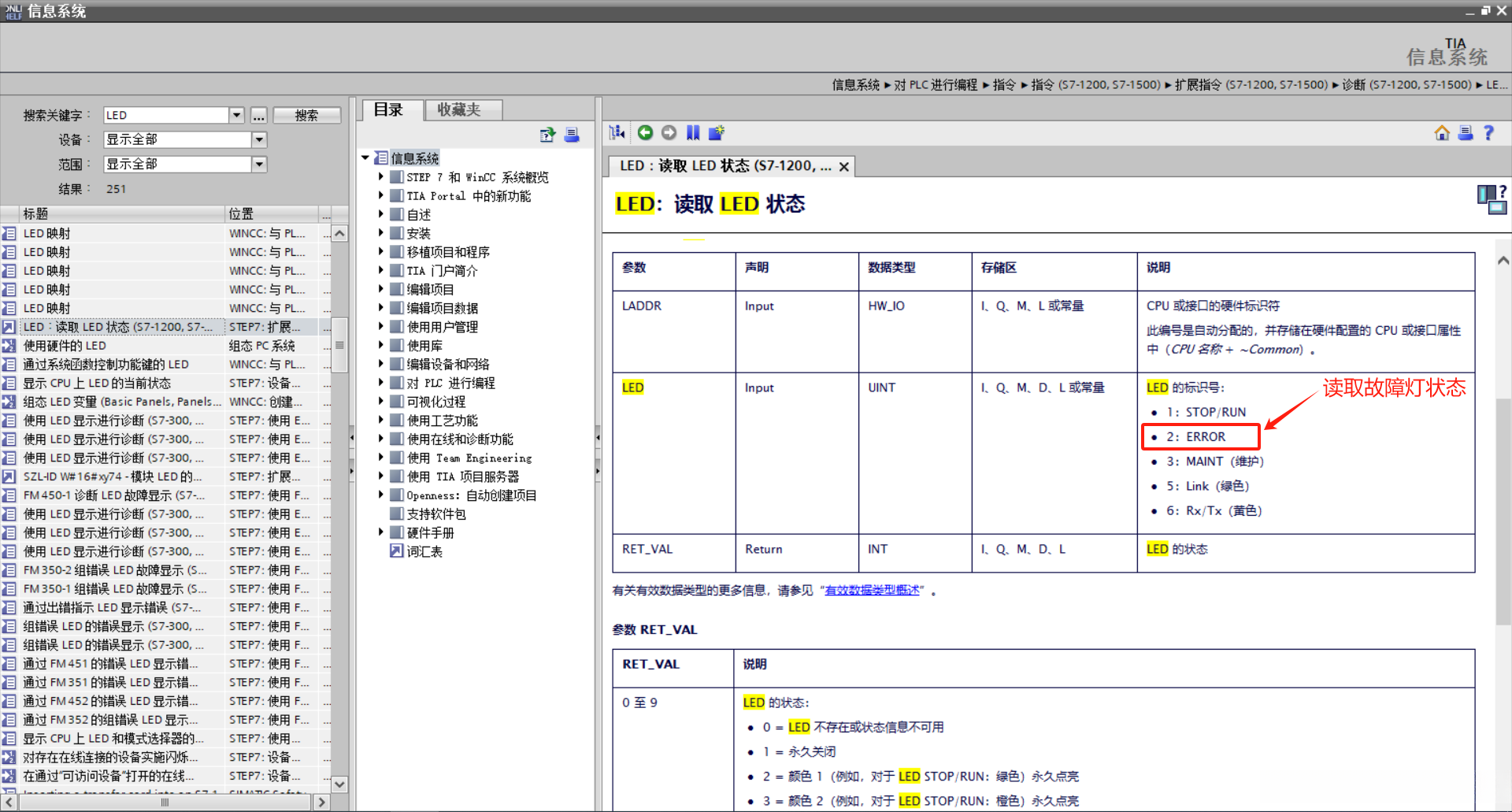This screenshot has height=812, width=1512.
Task: Click the HW_IO data type cell
Action: (x=915, y=332)
